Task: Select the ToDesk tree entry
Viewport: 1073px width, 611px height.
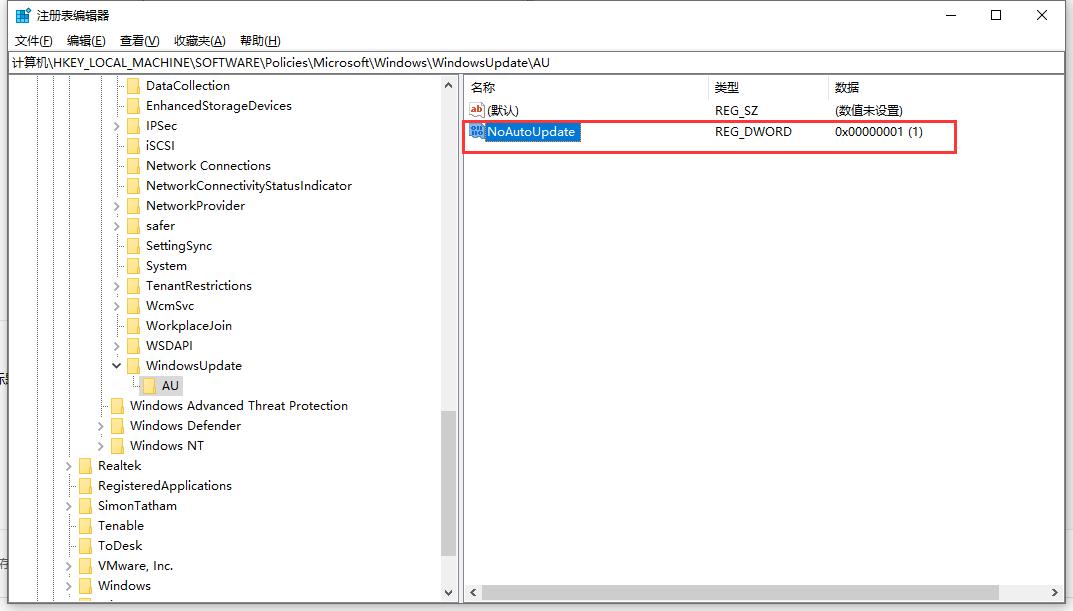Action: (120, 545)
